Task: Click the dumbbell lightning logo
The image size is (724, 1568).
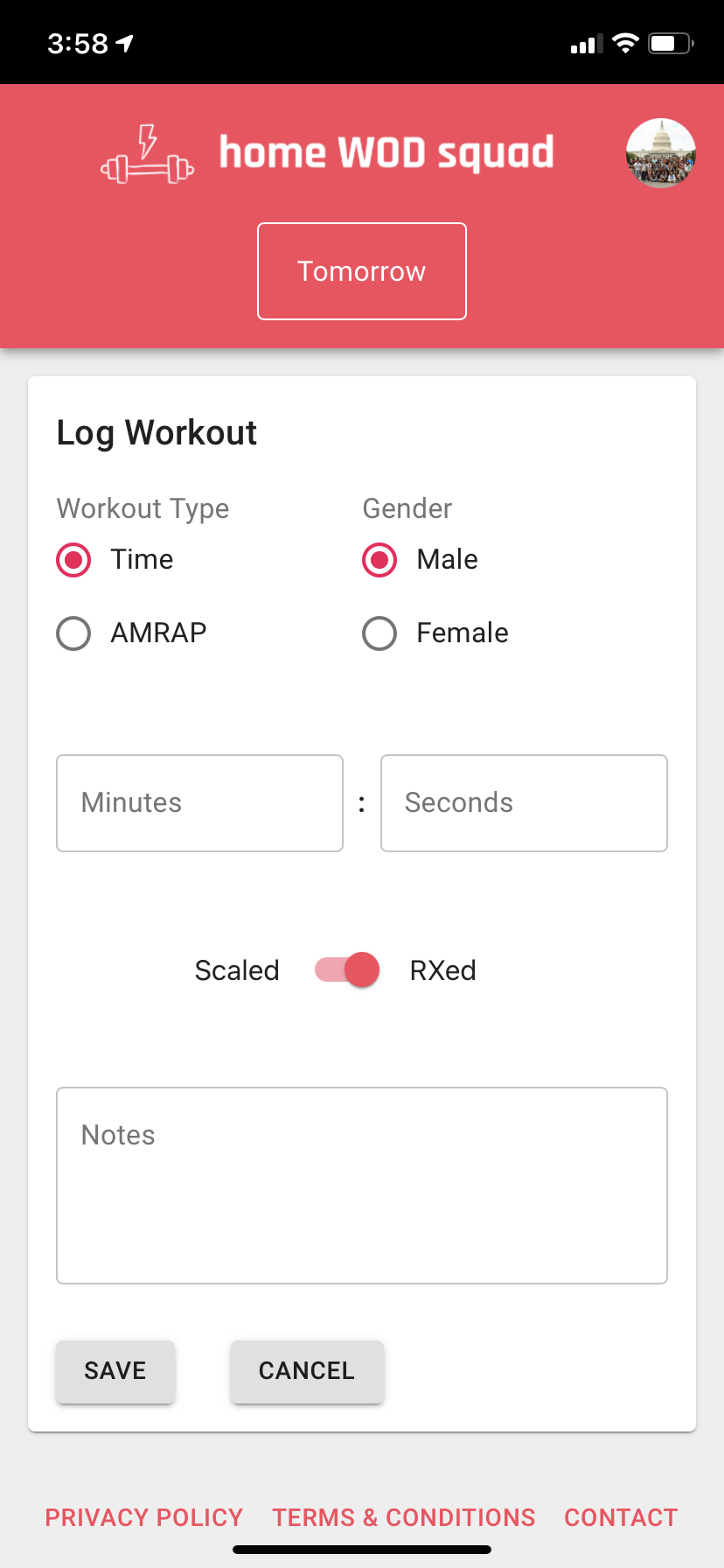Action: (x=145, y=156)
